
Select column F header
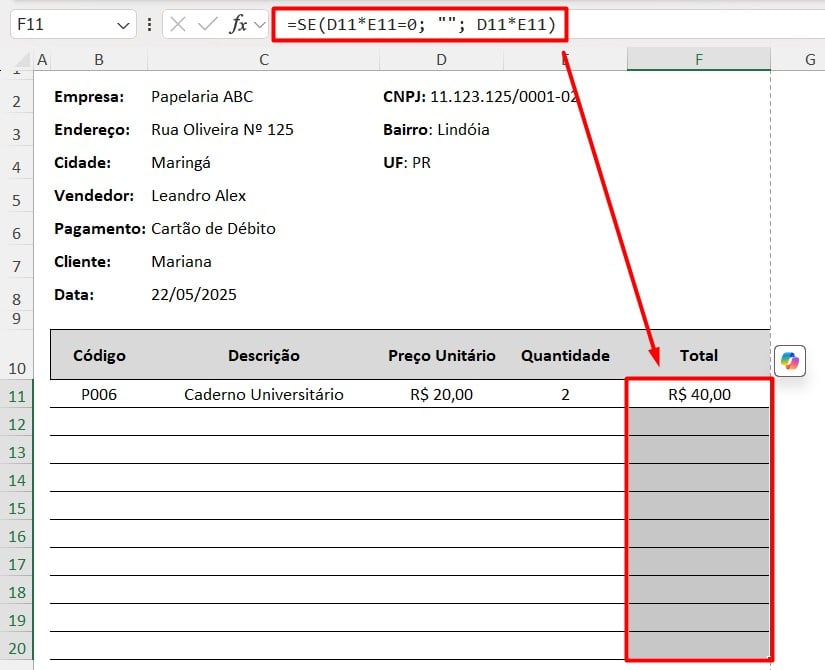coord(699,59)
